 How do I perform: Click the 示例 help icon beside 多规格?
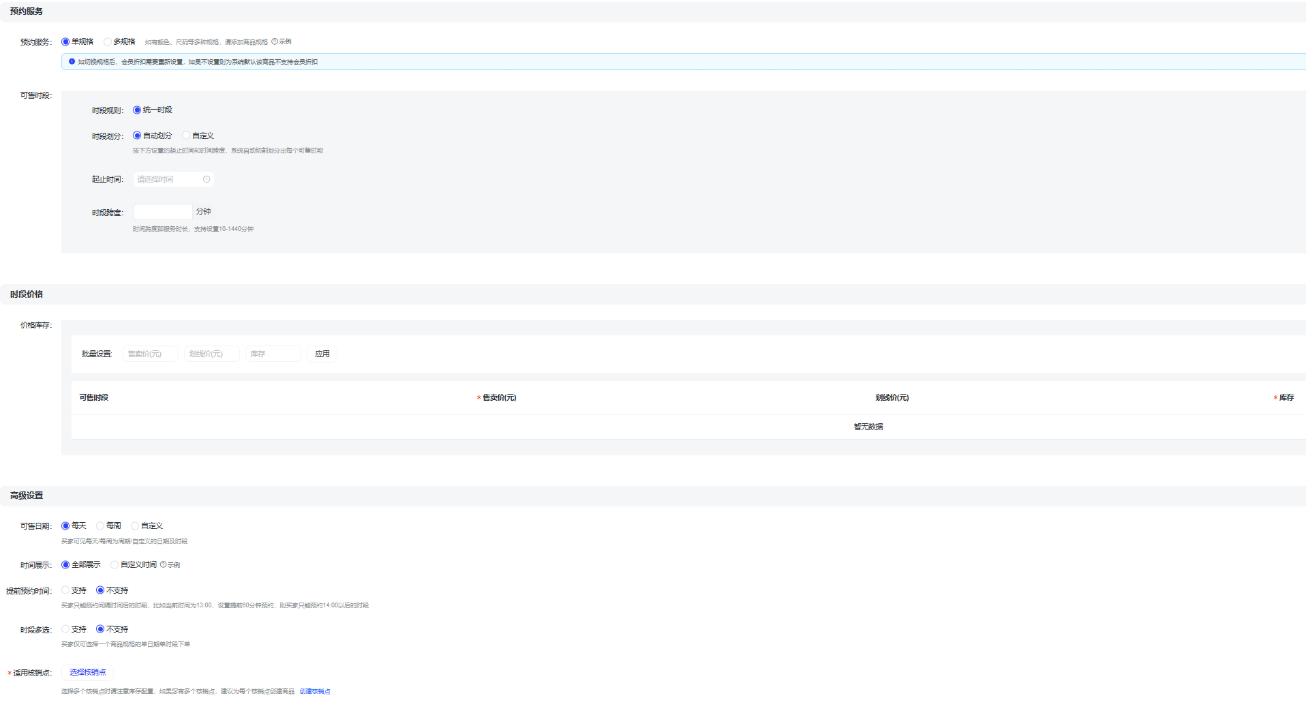click(x=281, y=42)
